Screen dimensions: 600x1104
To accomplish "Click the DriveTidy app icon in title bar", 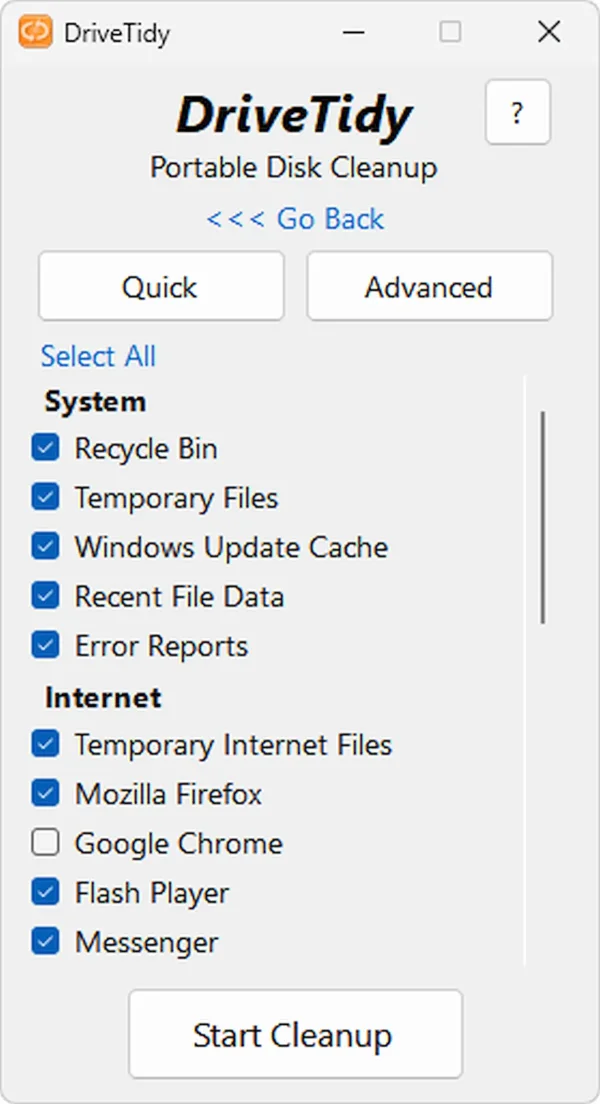I will (36, 32).
